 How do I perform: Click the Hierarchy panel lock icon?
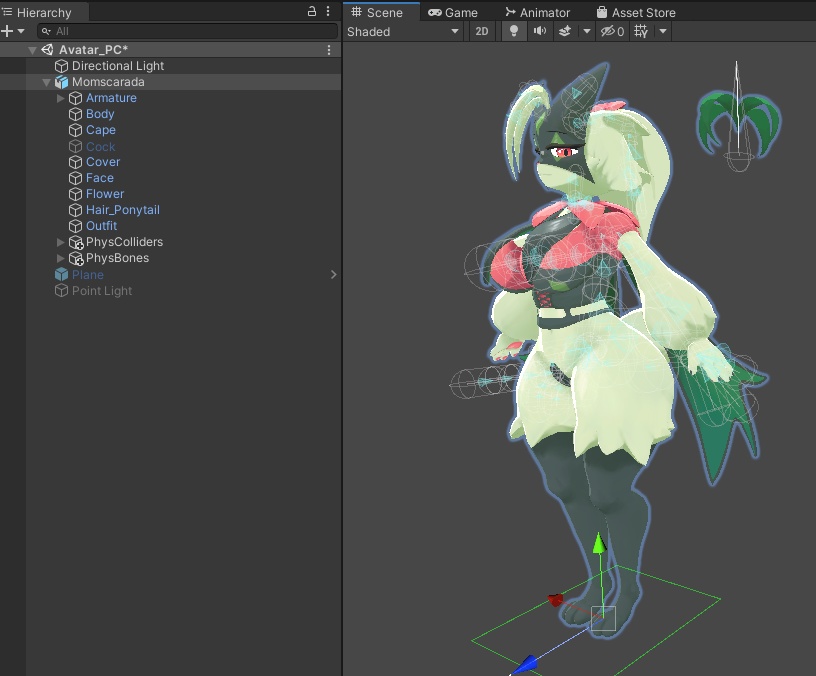point(312,11)
